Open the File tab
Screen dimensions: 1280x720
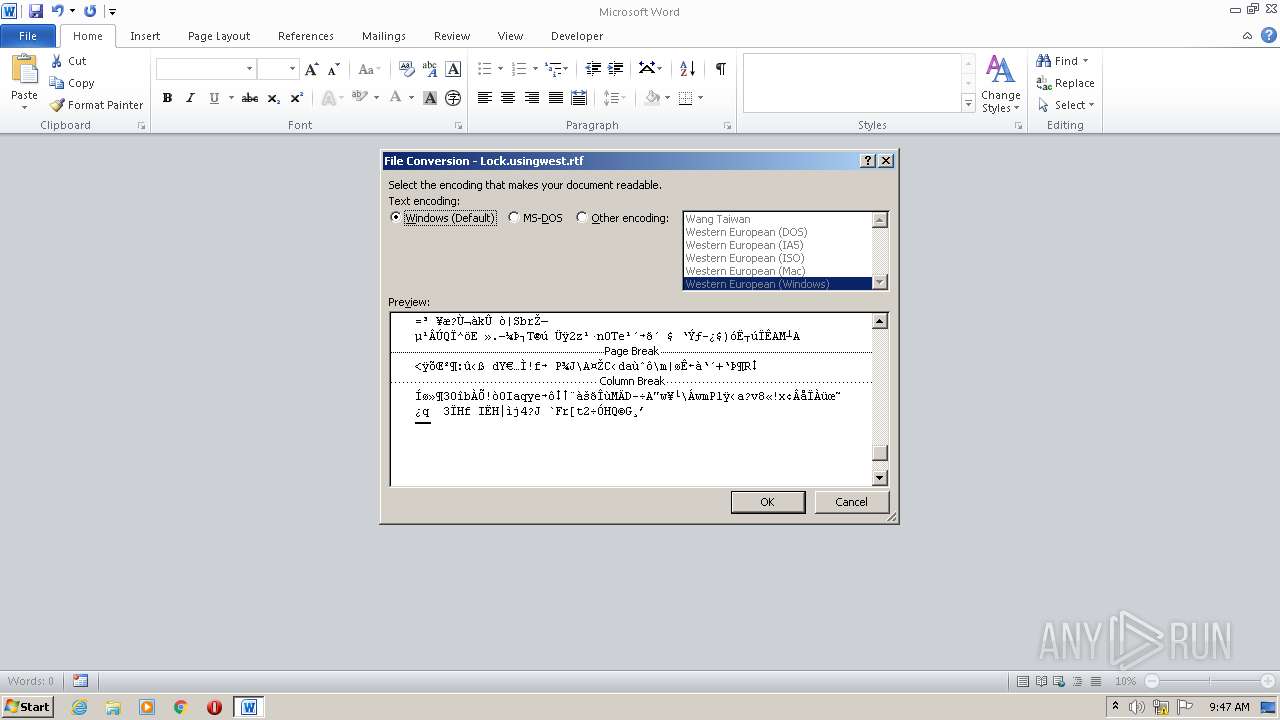coord(28,36)
